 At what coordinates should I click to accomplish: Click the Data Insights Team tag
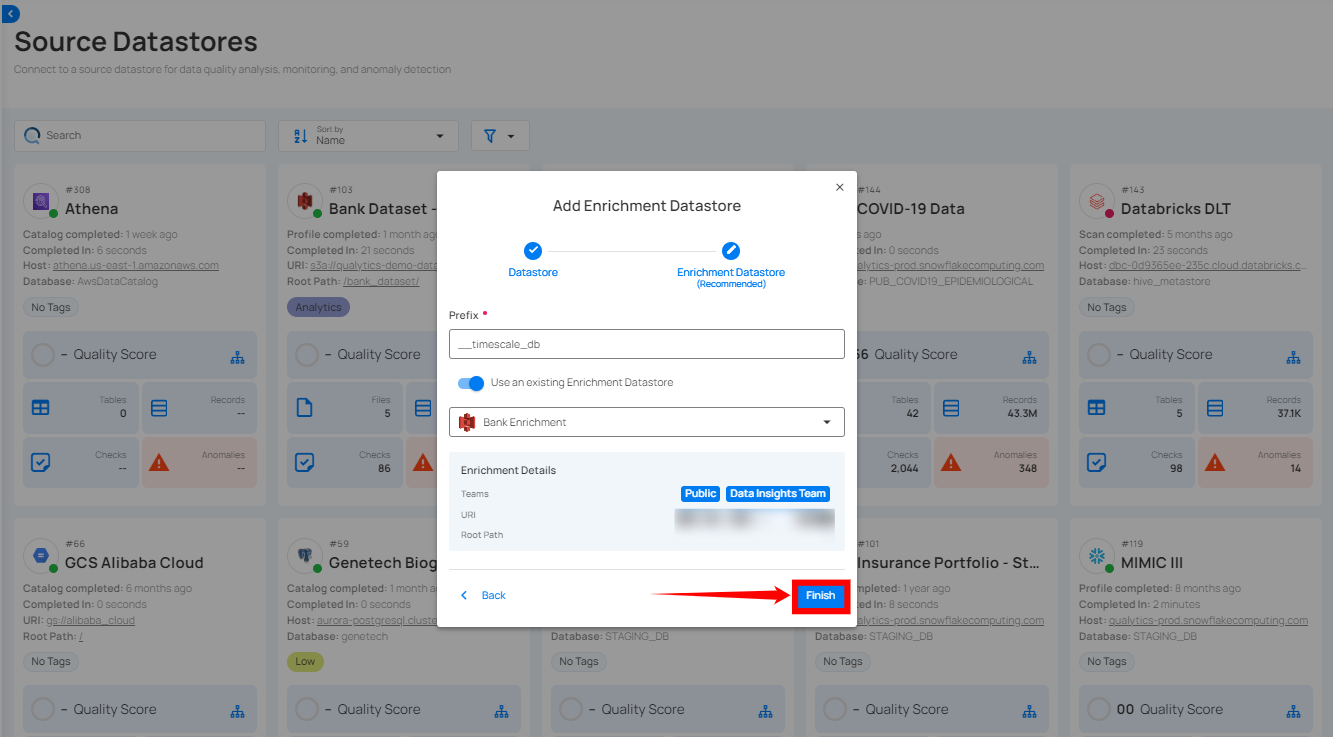778,494
